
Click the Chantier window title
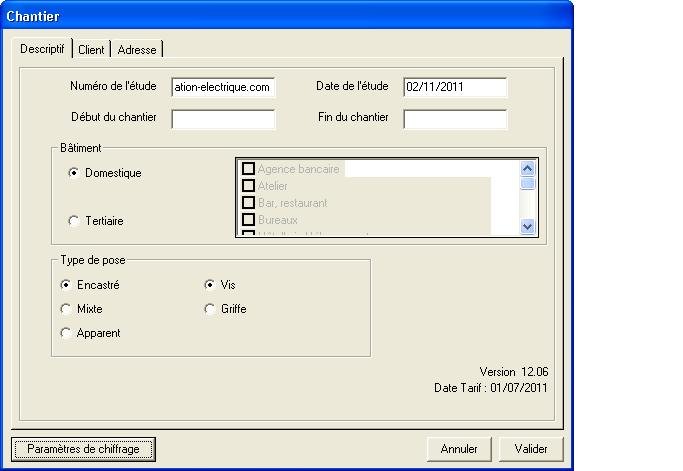tap(33, 16)
